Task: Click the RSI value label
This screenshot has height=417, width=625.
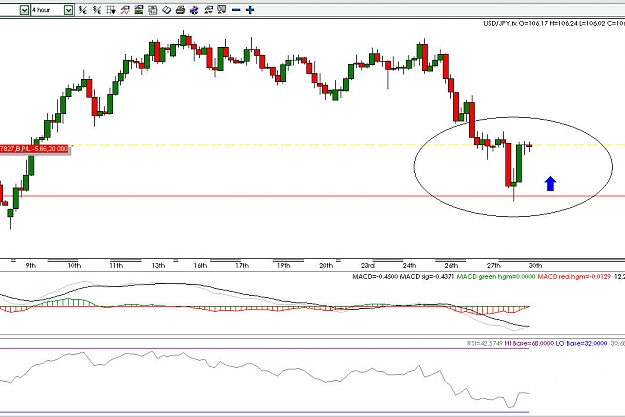Action: [x=485, y=343]
